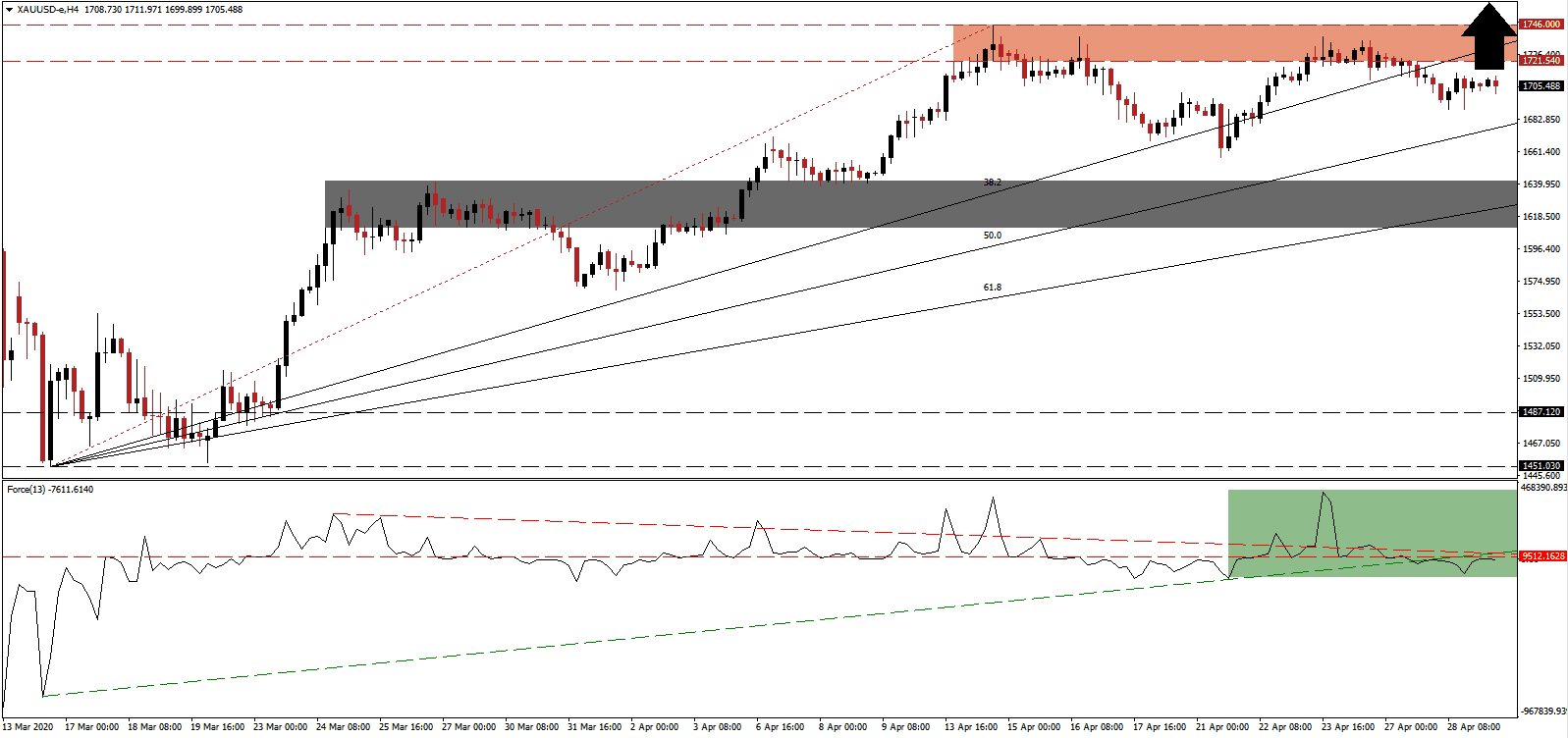Click the 9512.1628 Force Index level label
Viewport: 1568px width, 738px height.
[x=1541, y=556]
